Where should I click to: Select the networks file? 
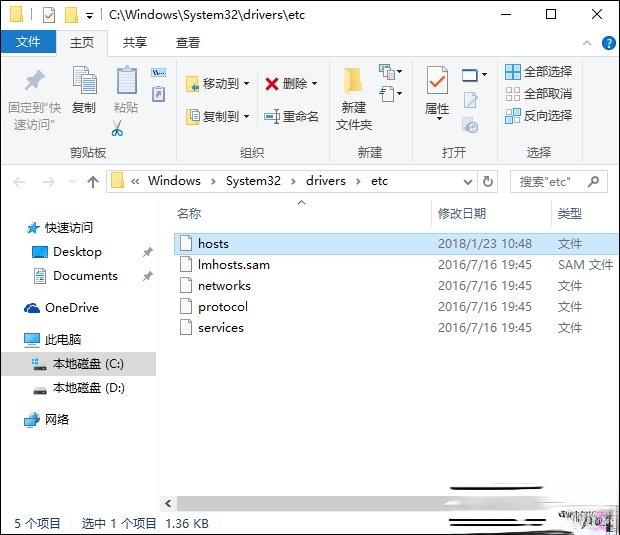point(395,285)
